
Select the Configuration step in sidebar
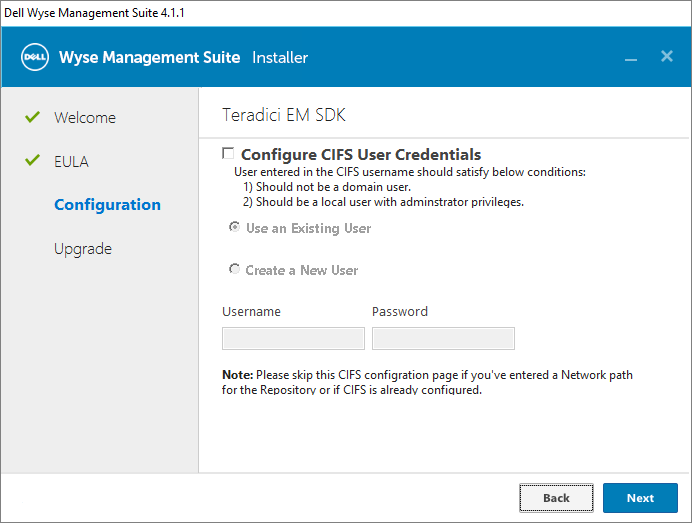(x=107, y=205)
